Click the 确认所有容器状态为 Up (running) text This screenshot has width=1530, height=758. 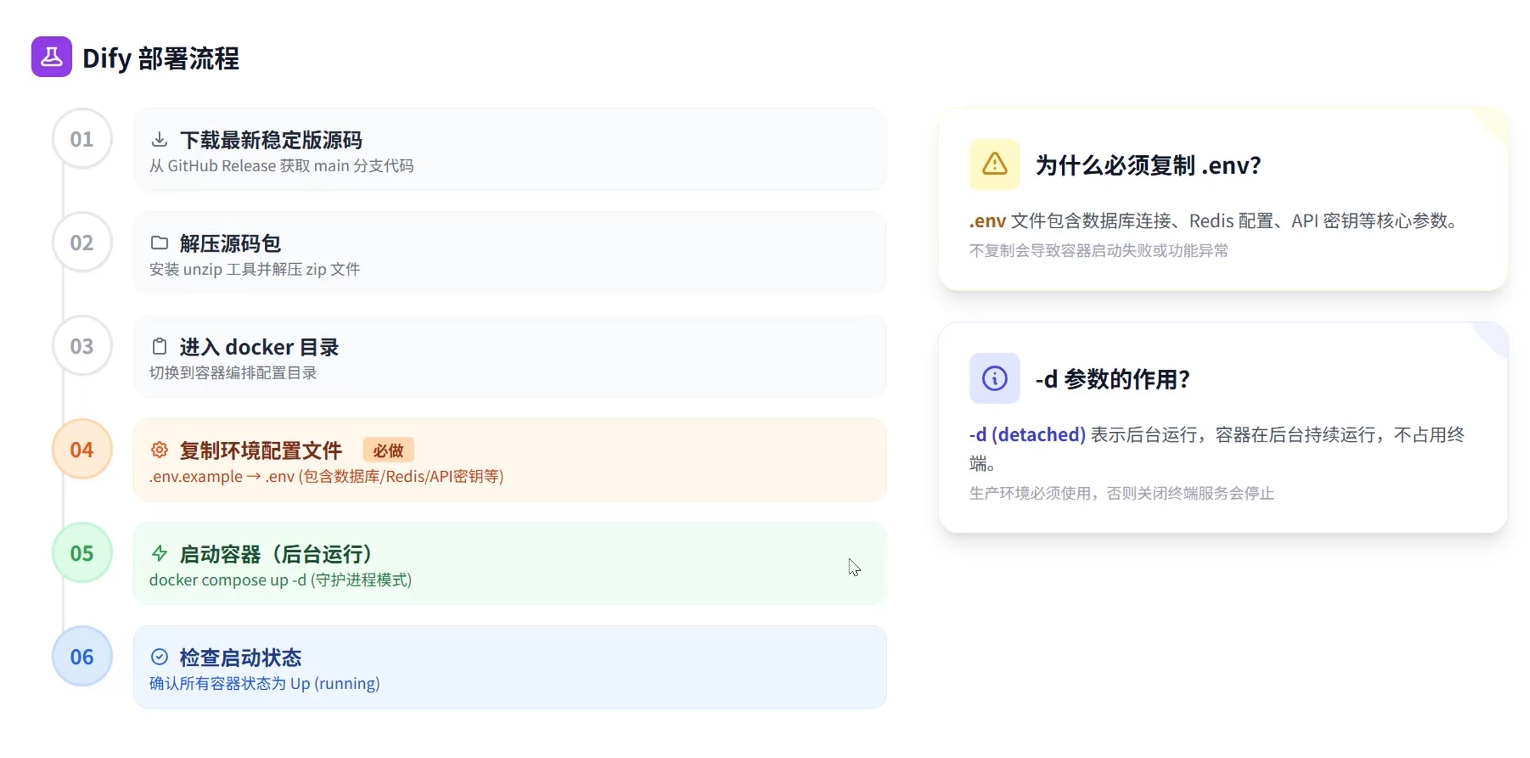[x=264, y=684]
